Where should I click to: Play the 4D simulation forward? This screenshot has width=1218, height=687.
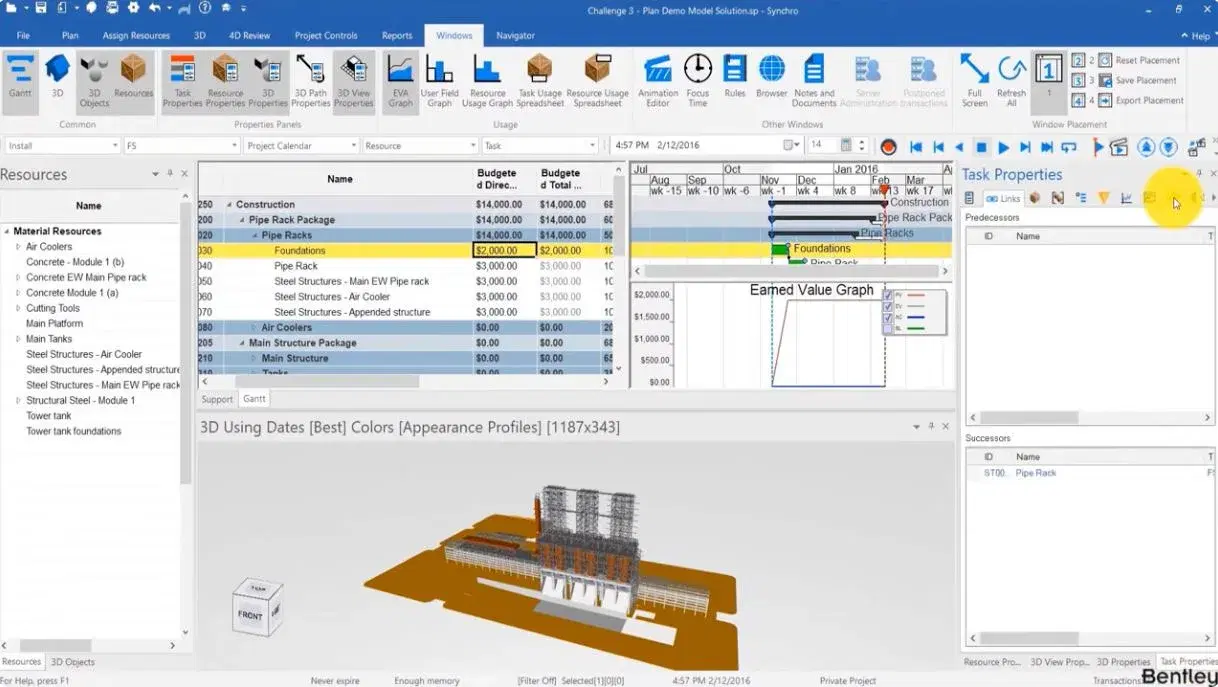coord(1004,147)
